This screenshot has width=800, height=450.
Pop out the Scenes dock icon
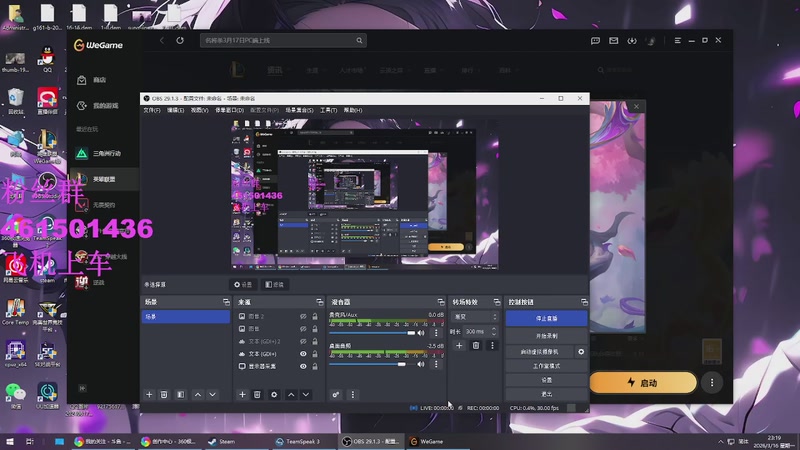[226, 302]
